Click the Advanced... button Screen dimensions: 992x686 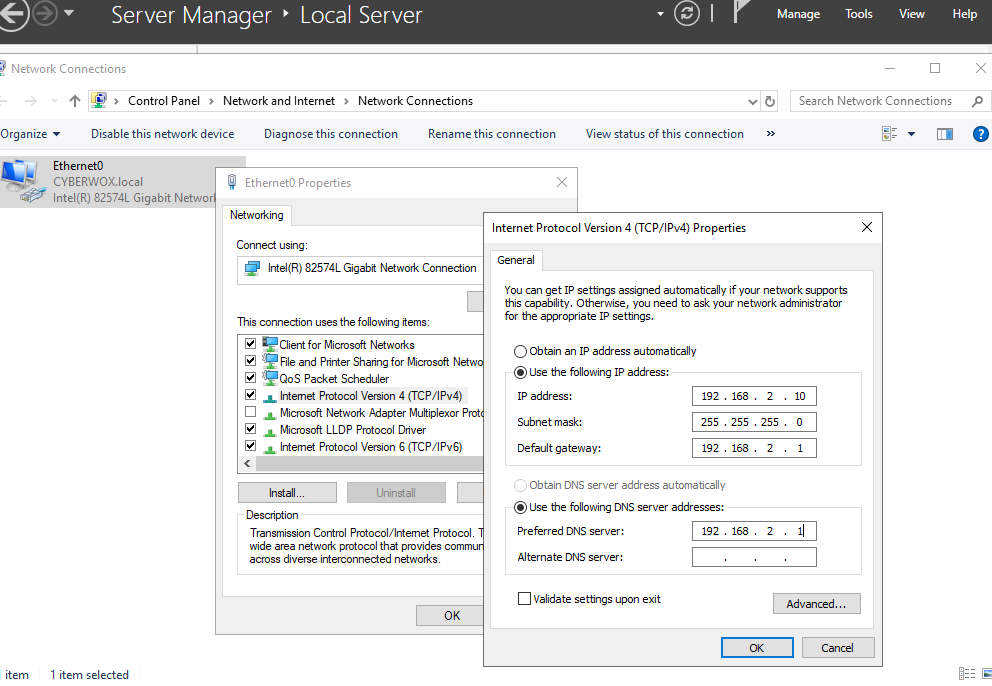click(816, 604)
